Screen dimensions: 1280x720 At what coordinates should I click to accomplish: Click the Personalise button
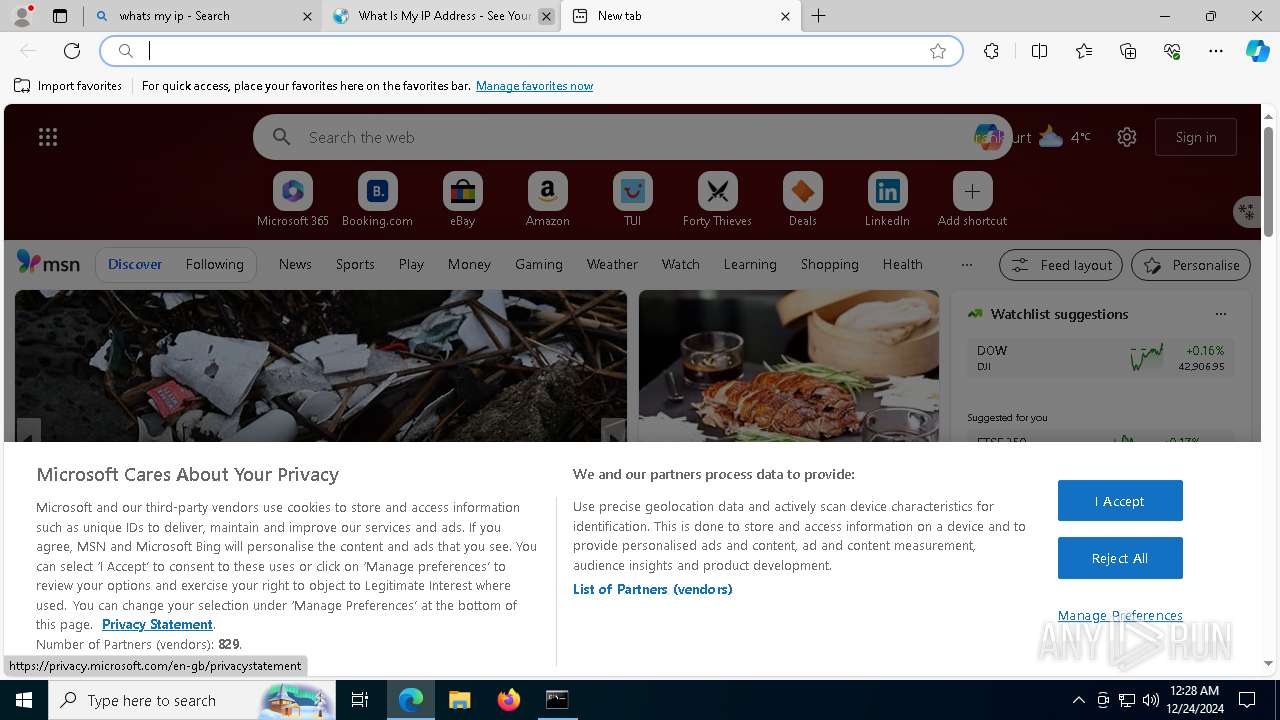[x=1191, y=265]
